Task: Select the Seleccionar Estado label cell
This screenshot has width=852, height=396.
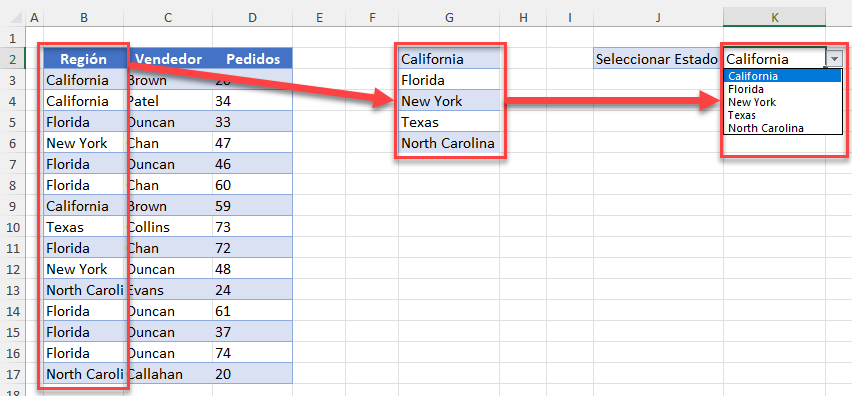Action: click(658, 59)
